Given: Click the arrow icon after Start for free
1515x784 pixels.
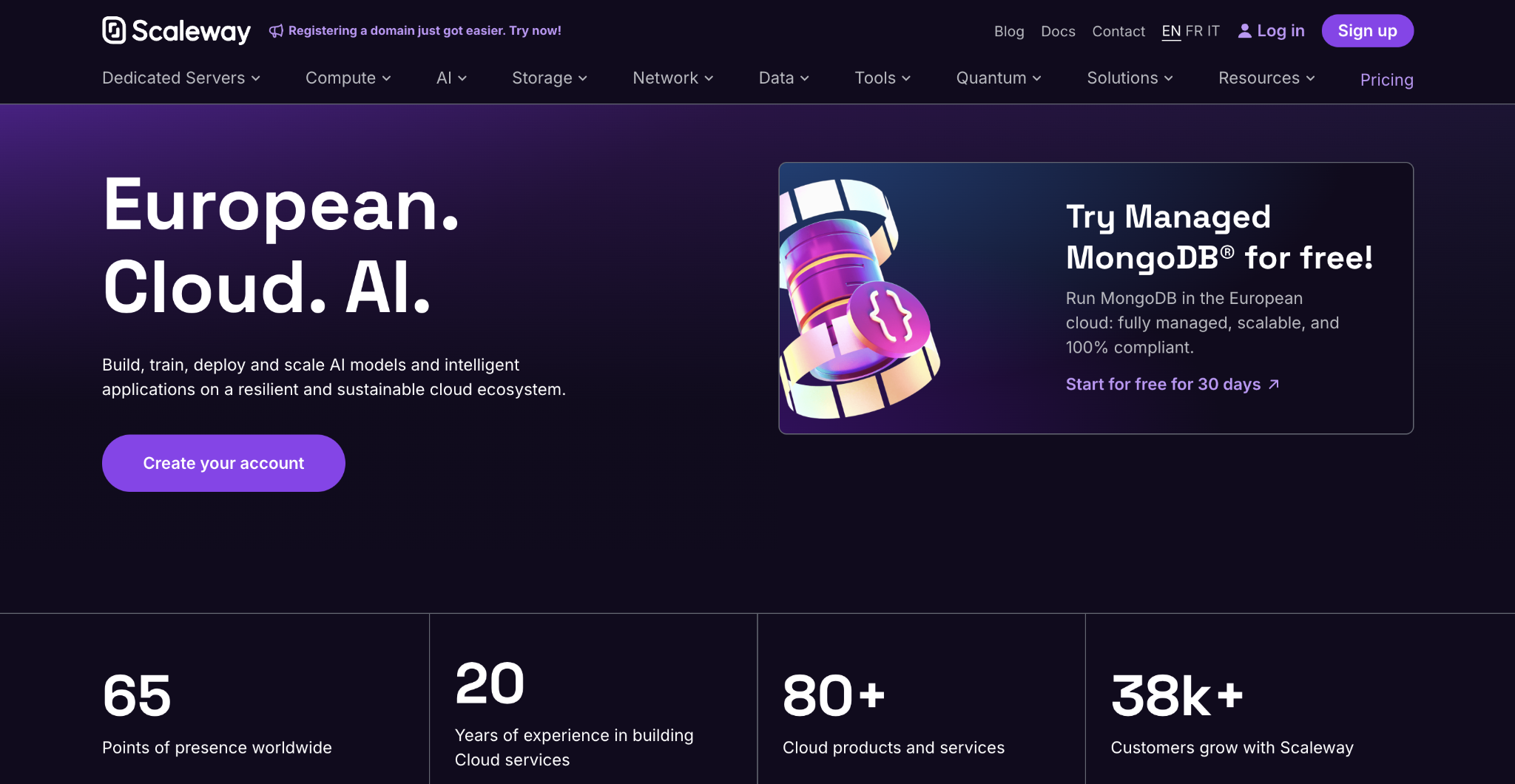Looking at the screenshot, I should click(1274, 384).
